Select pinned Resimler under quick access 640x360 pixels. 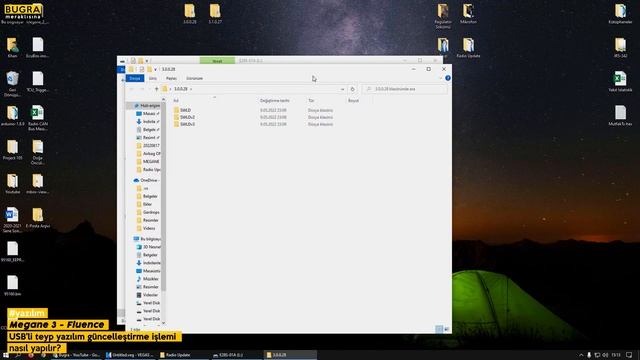(147, 138)
